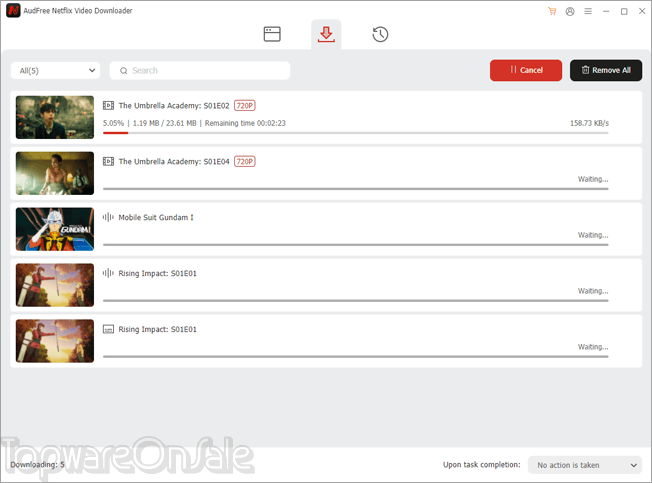The height and width of the screenshot is (483, 652).
Task: Click Umbrella Academy S01E02 thumbnail
Action: coord(55,117)
